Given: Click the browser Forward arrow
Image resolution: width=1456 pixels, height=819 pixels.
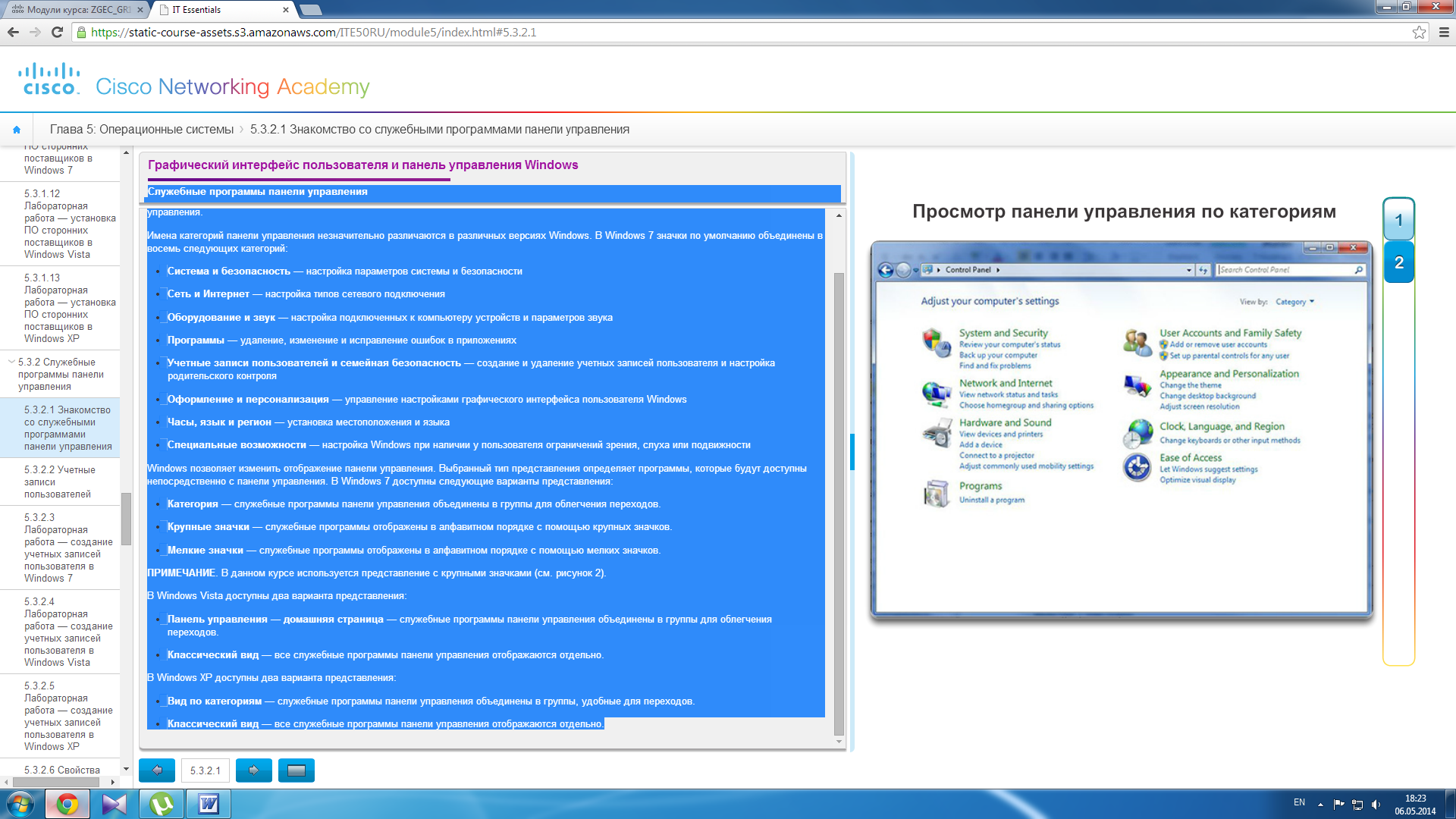Looking at the screenshot, I should tap(35, 32).
